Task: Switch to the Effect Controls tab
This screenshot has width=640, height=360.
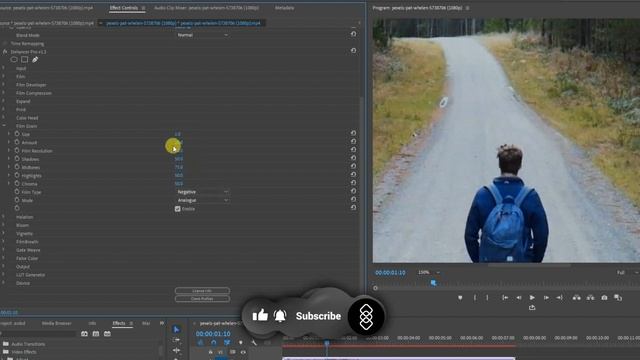Action: tap(124, 8)
